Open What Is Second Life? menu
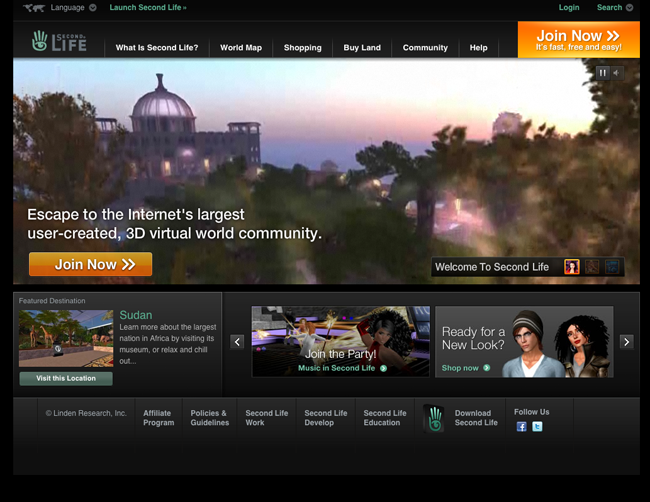Image resolution: width=650 pixels, height=502 pixels. (157, 48)
